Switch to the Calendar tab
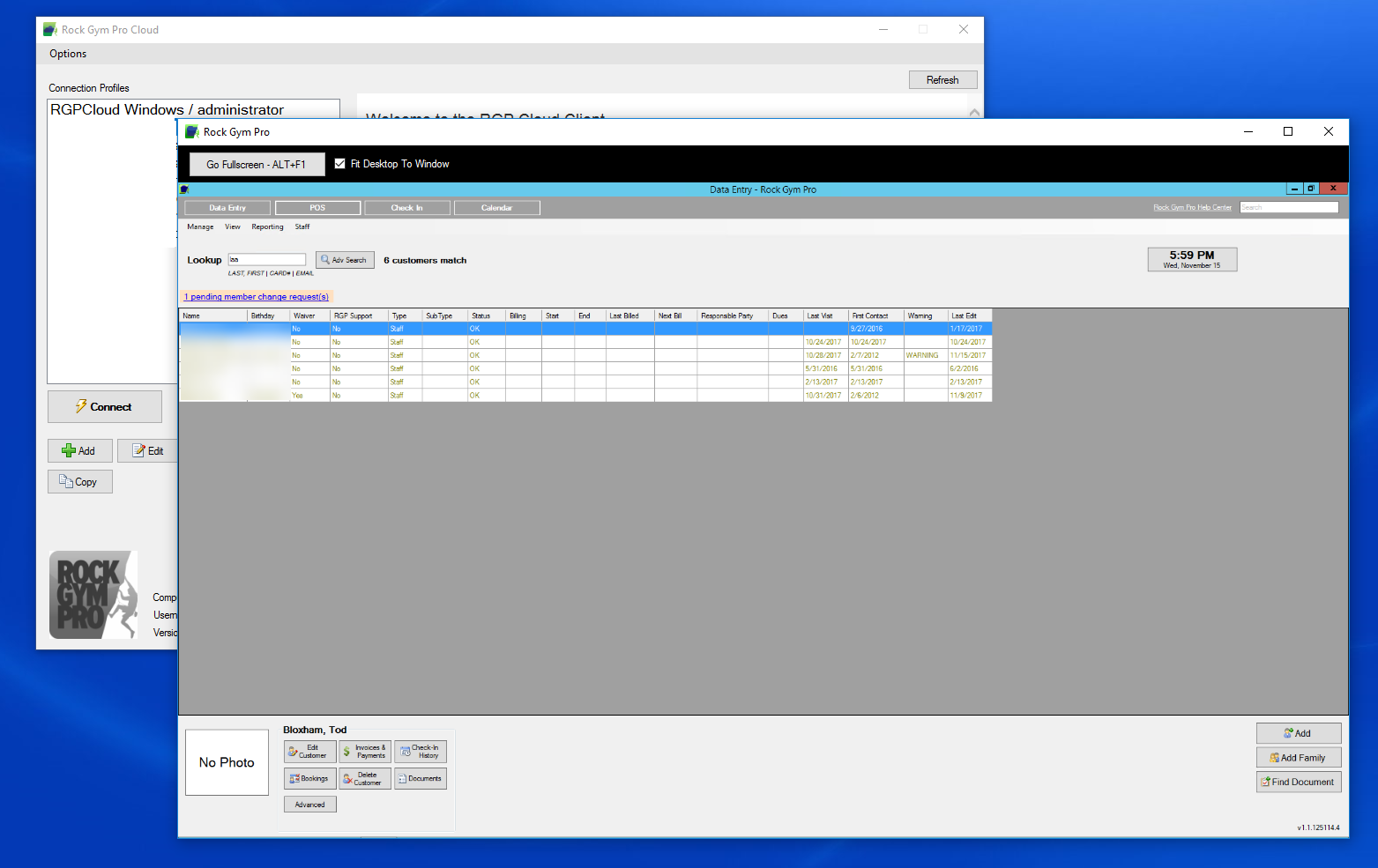This screenshot has height=868, width=1378. click(x=497, y=208)
